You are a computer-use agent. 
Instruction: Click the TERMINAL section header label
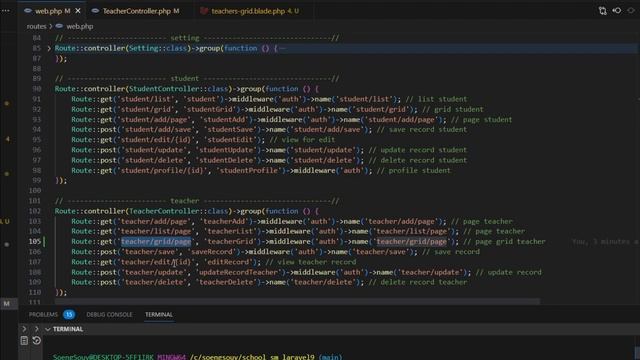pyautogui.click(x=68, y=329)
